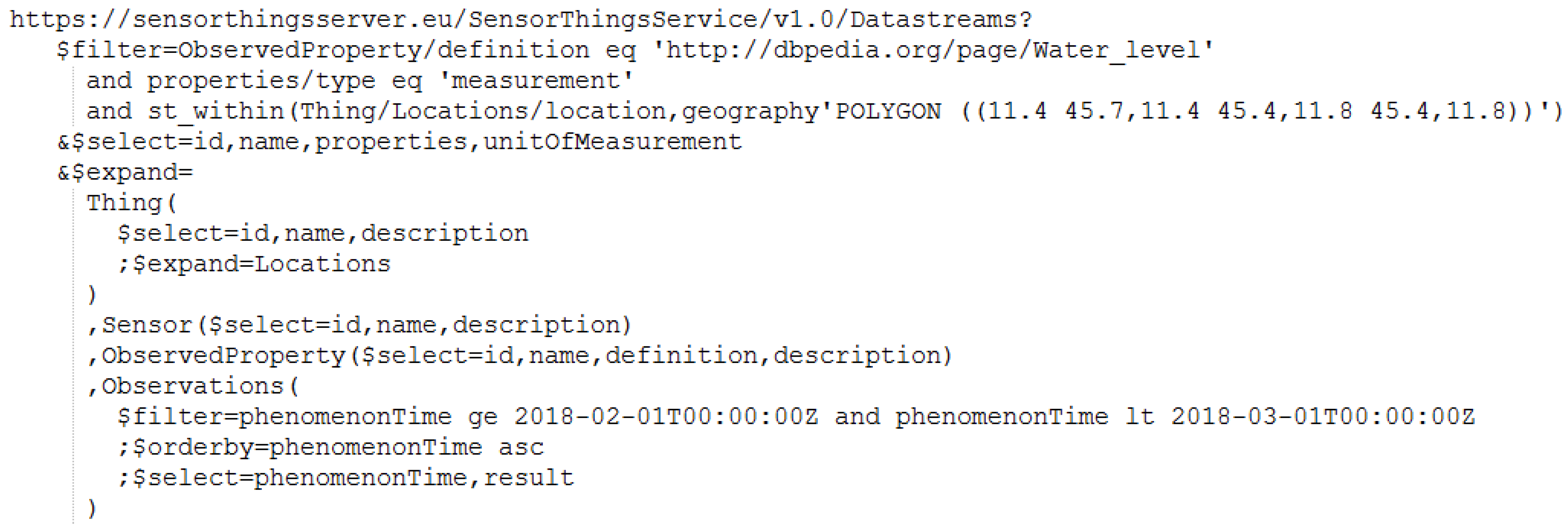This screenshot has width=1568, height=531.
Task: Click the ,Sensor($select=id,name,description) line
Action: click(x=359, y=325)
